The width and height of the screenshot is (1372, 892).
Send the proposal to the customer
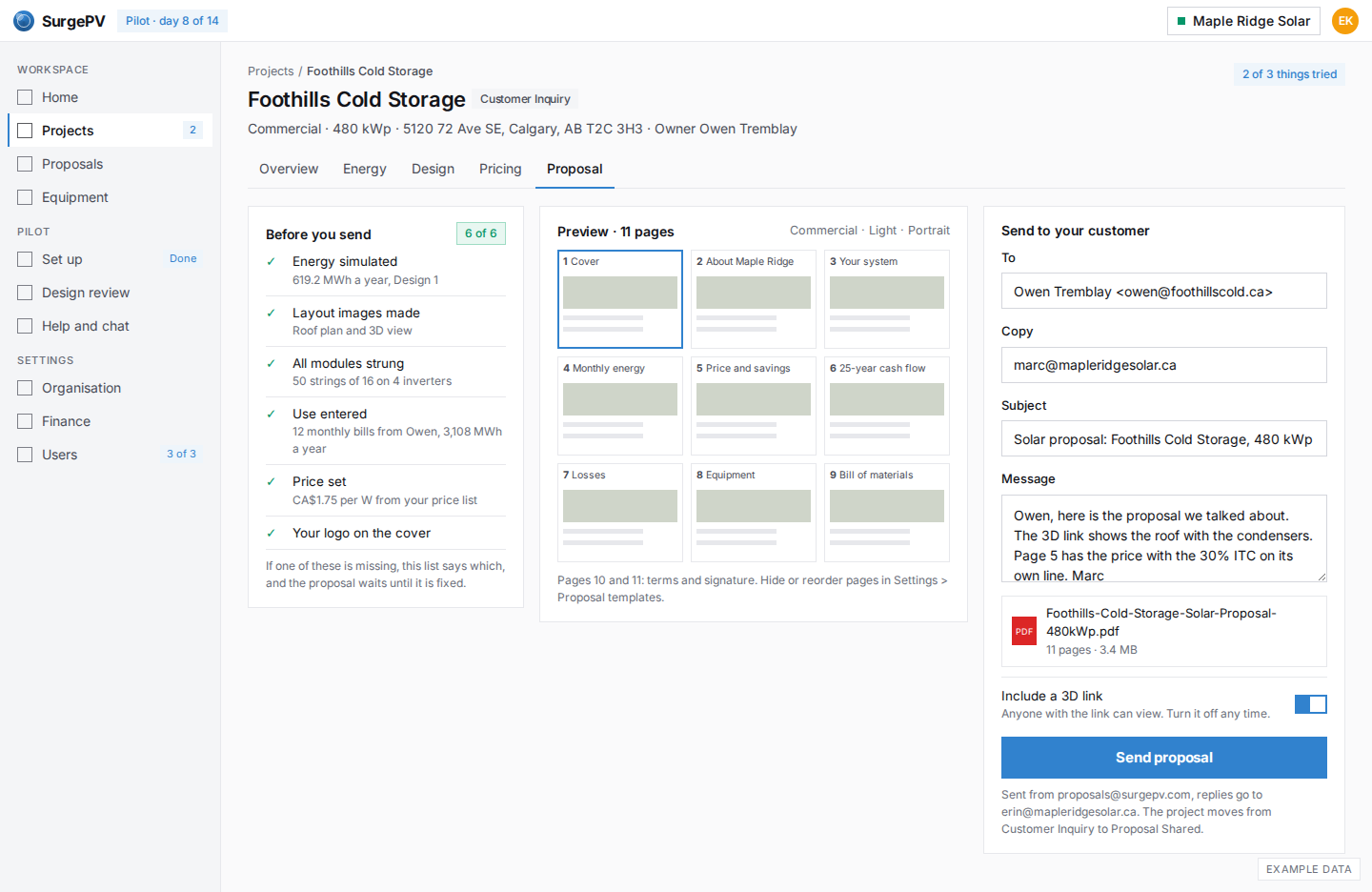coord(1164,758)
